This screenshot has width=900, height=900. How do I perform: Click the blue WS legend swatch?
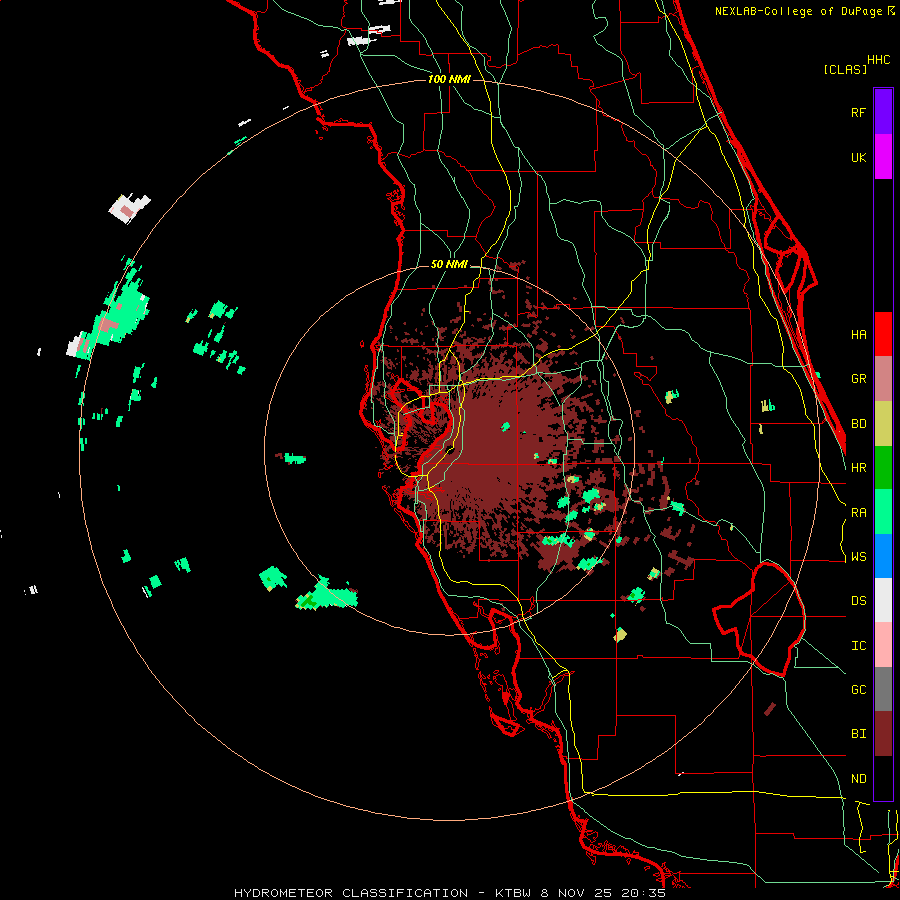coord(883,556)
